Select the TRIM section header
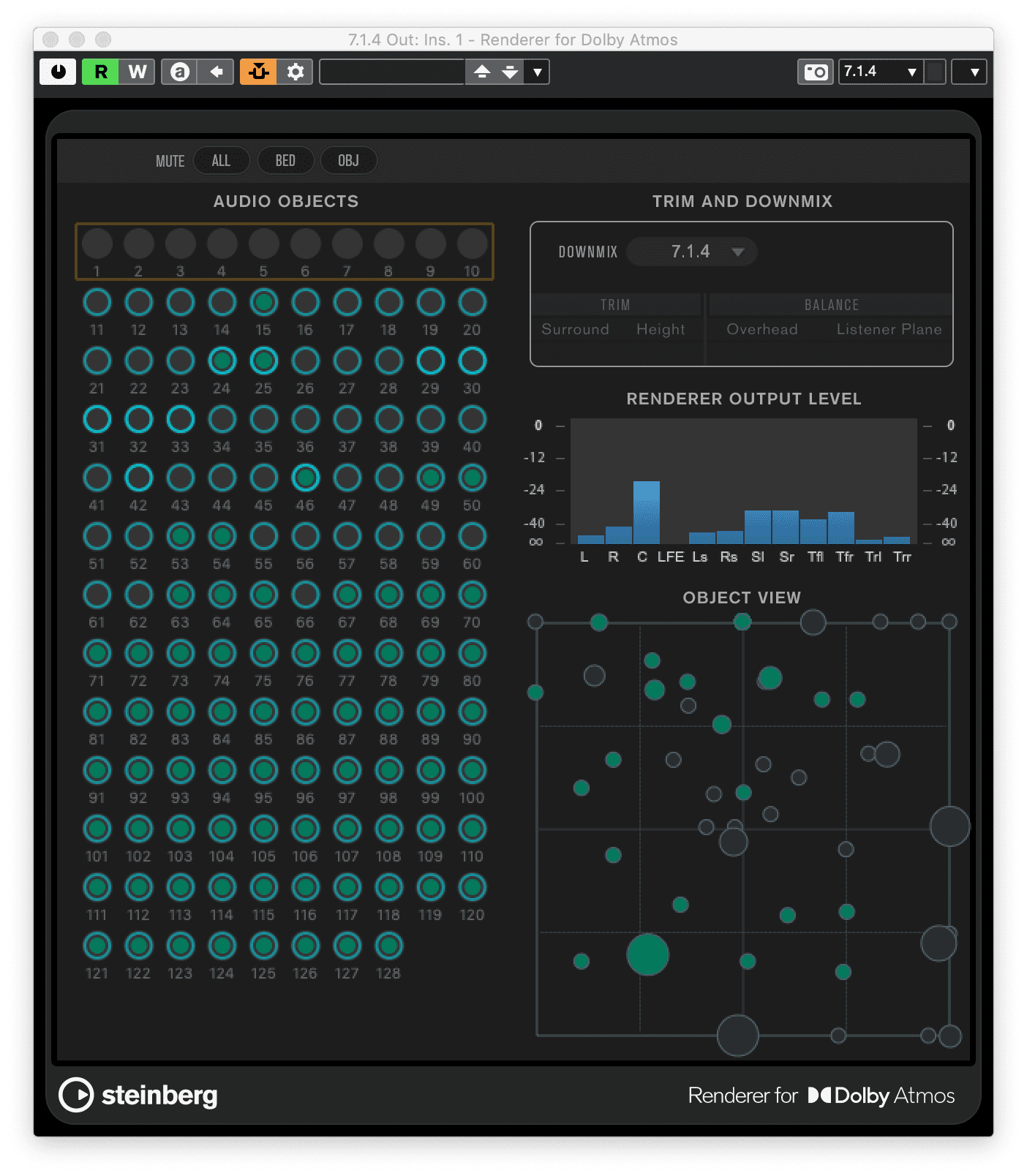 615,305
